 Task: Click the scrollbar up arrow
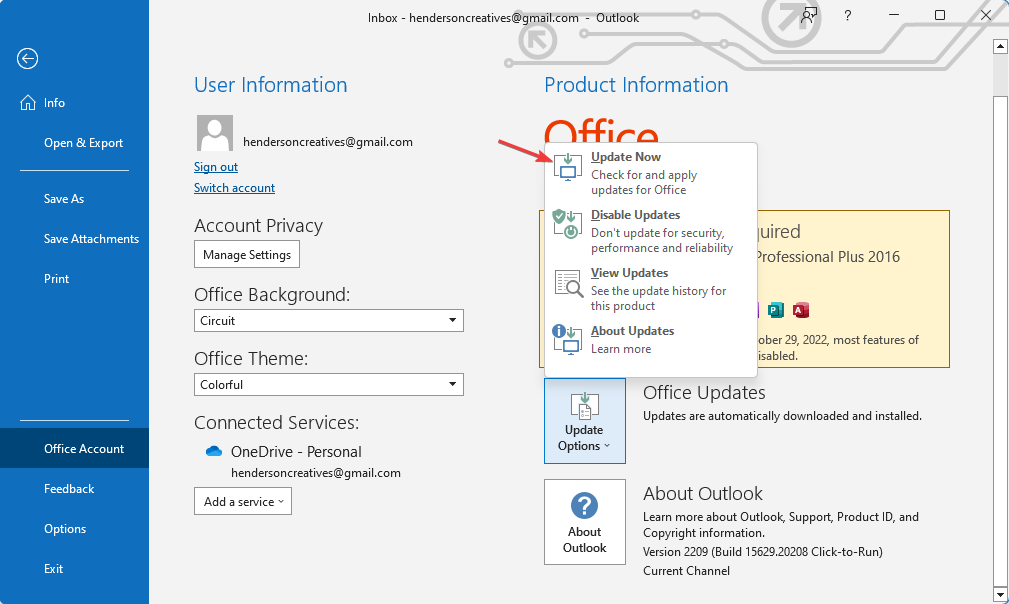(1000, 46)
